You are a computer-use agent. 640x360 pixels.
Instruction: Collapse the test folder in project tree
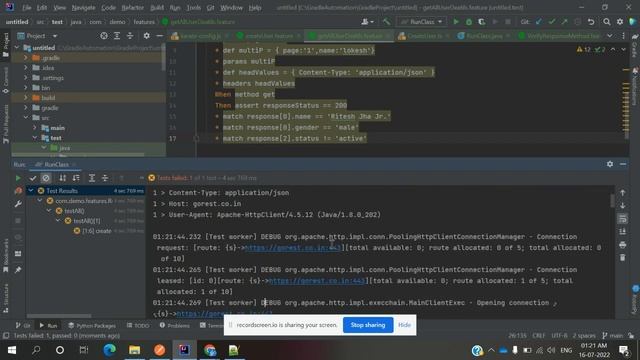click(x=35, y=138)
